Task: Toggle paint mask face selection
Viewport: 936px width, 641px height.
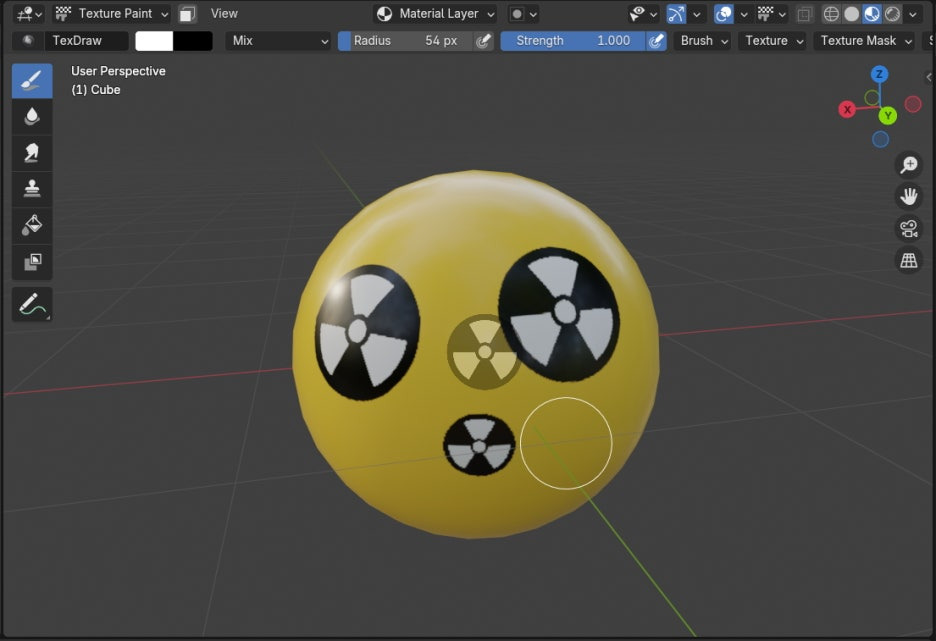Action: pos(187,14)
